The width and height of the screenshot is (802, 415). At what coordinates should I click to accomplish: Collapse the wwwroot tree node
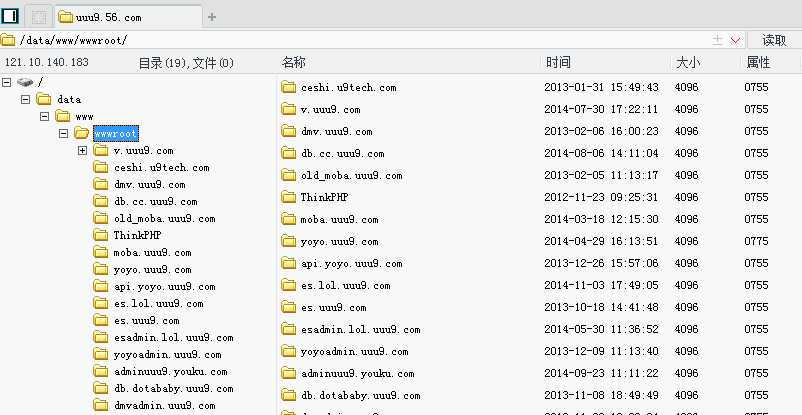63,134
